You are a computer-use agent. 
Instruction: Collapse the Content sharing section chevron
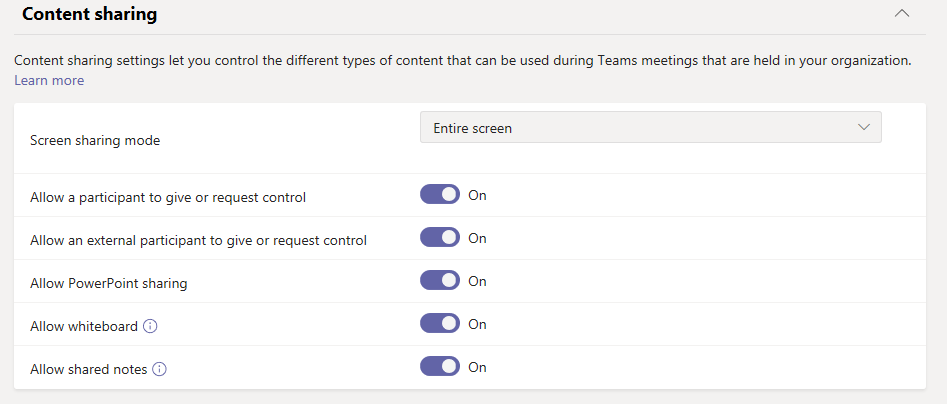tap(902, 14)
